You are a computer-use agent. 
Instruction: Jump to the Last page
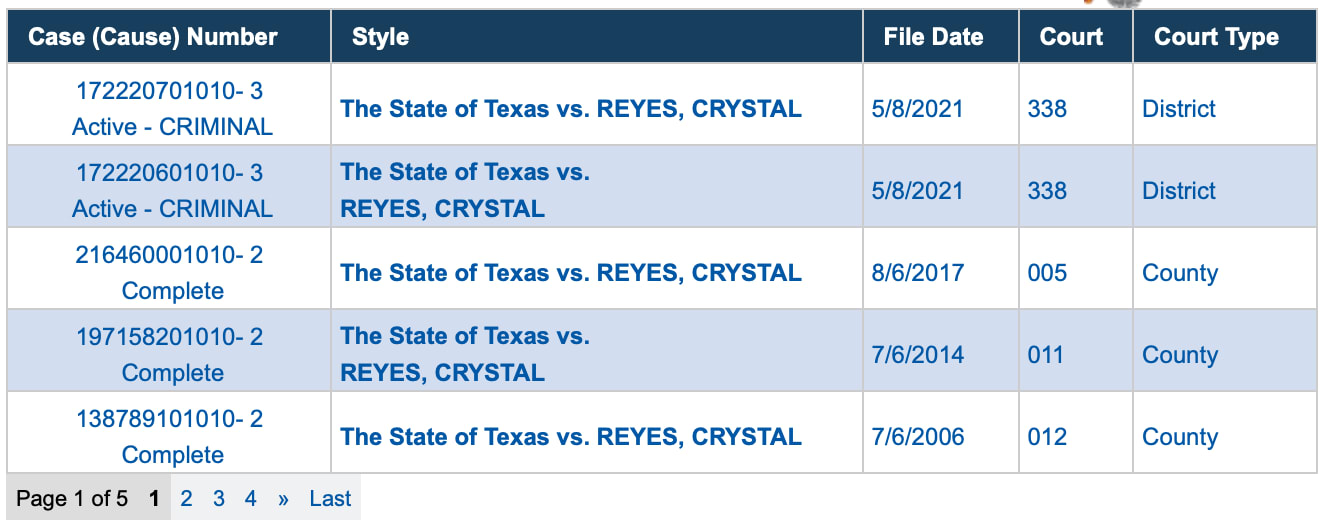(330, 498)
